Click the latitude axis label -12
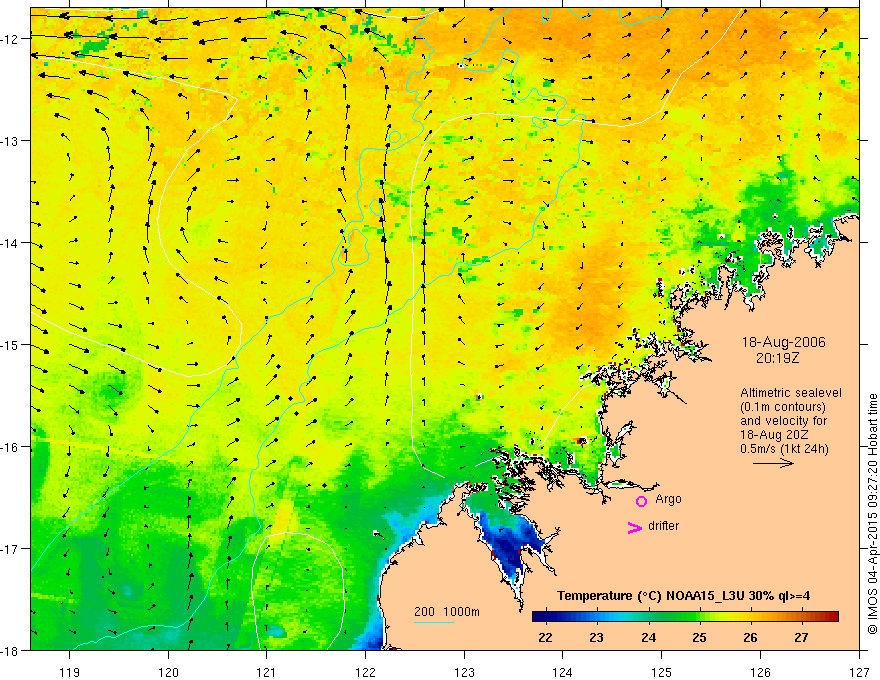This screenshot has width=880, height=680. point(11,39)
